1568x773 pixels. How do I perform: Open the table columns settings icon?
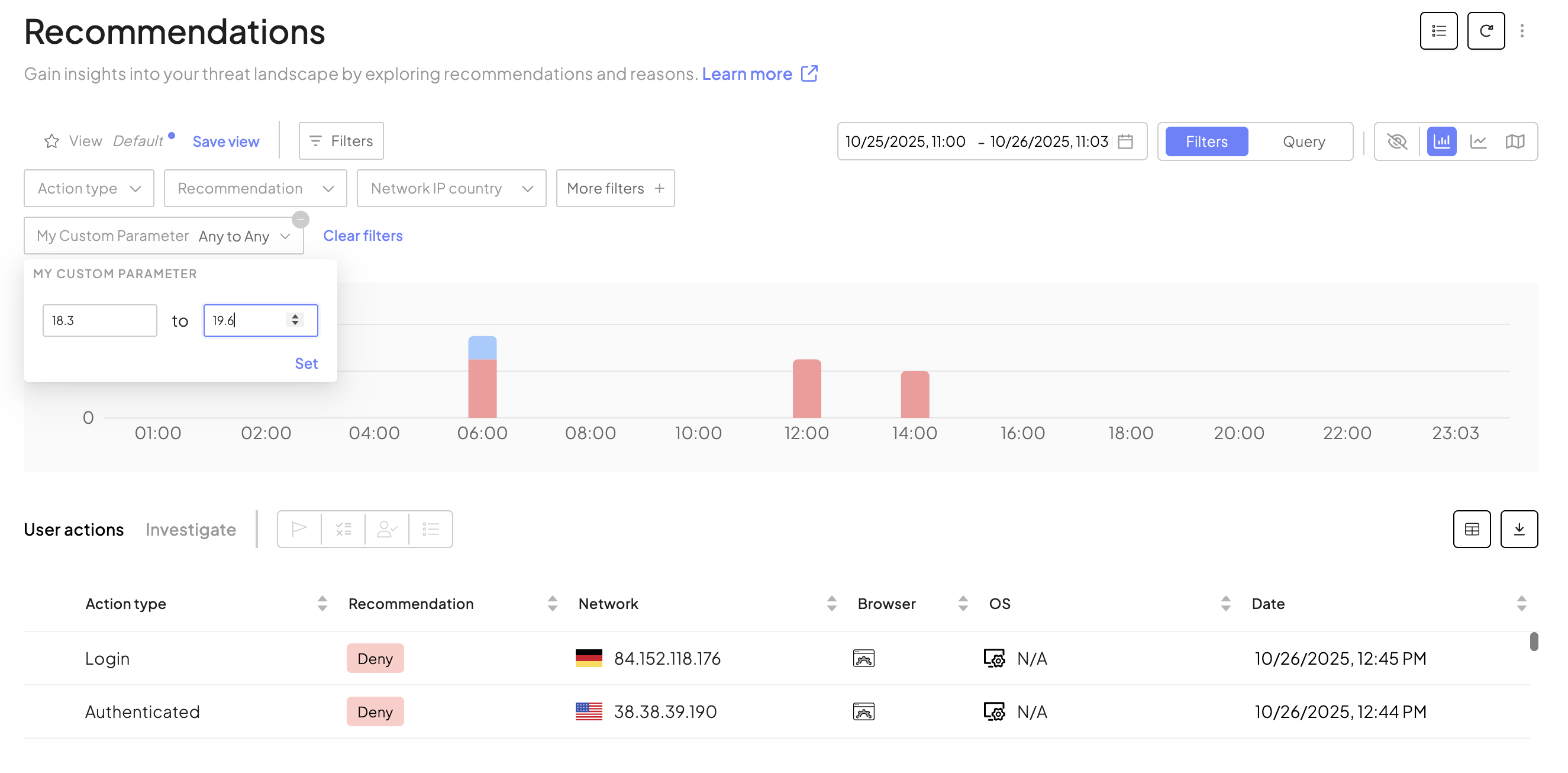[x=1471, y=529]
